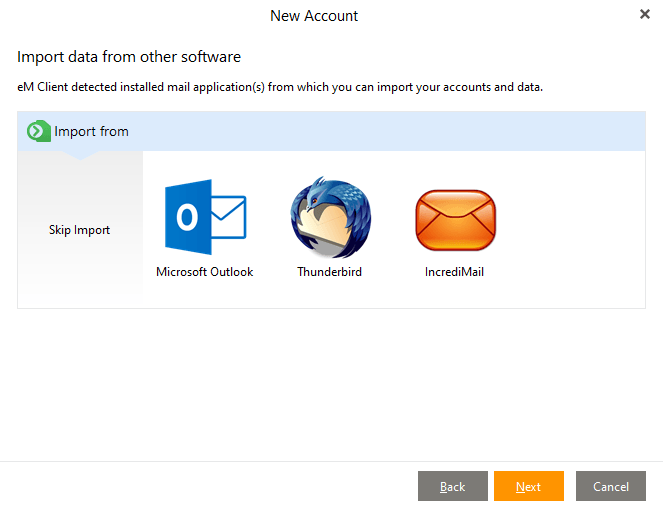
Task: Go back with the Back button
Action: coord(452,486)
